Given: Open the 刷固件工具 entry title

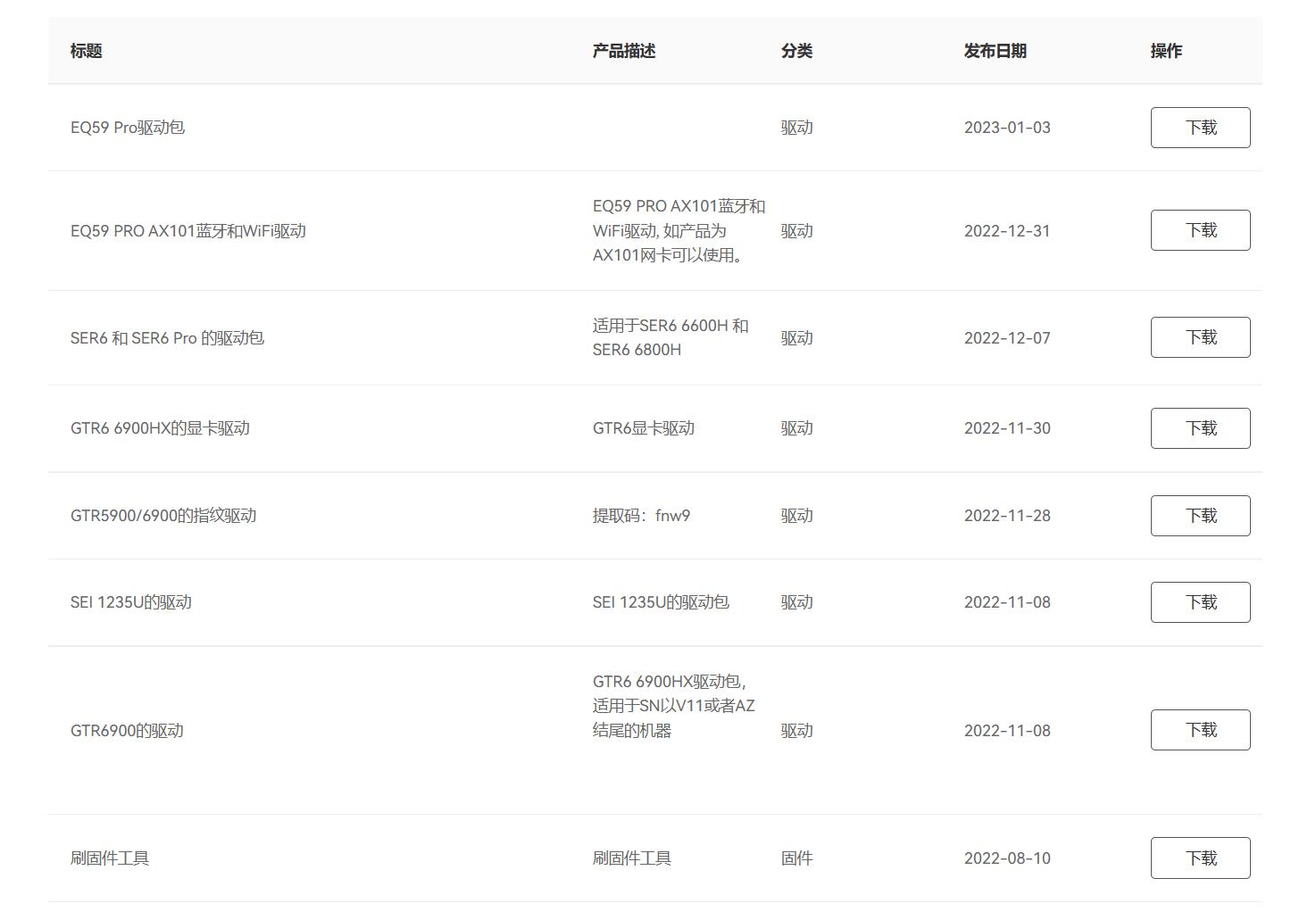Looking at the screenshot, I should point(111,858).
